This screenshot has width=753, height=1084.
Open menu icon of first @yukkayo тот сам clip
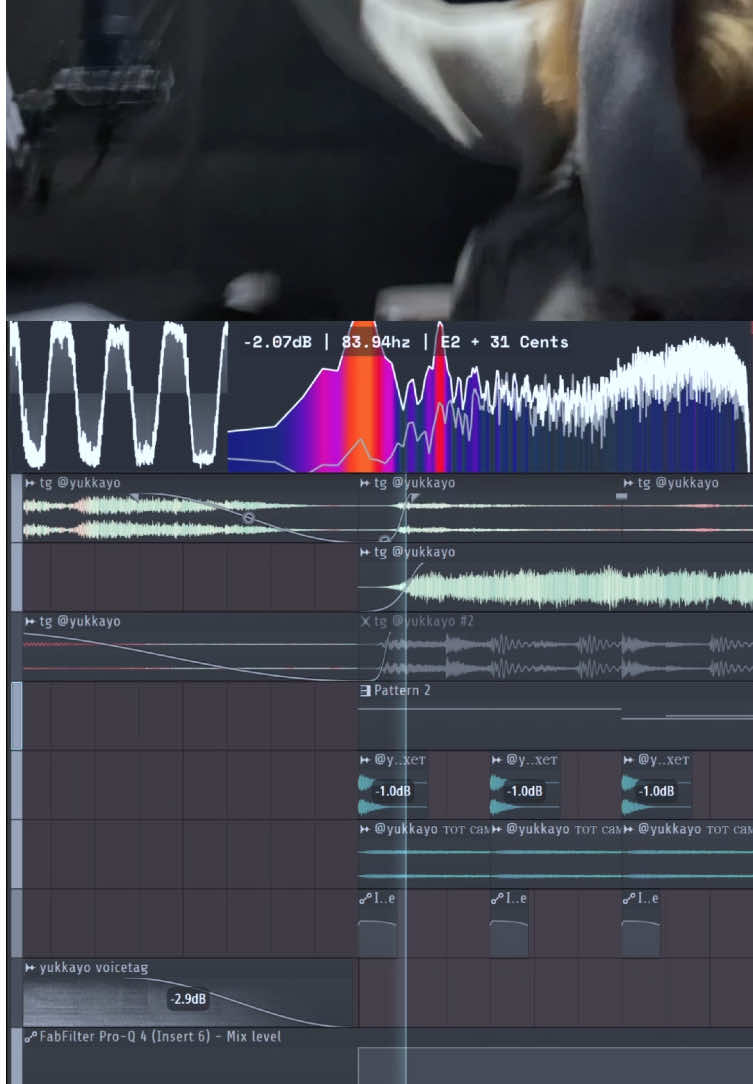click(365, 829)
